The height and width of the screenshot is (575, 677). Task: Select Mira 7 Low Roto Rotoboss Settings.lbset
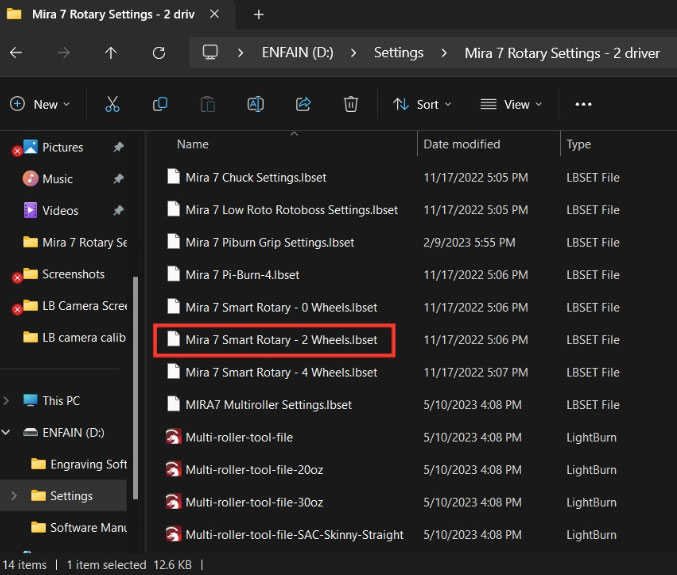[x=291, y=210]
